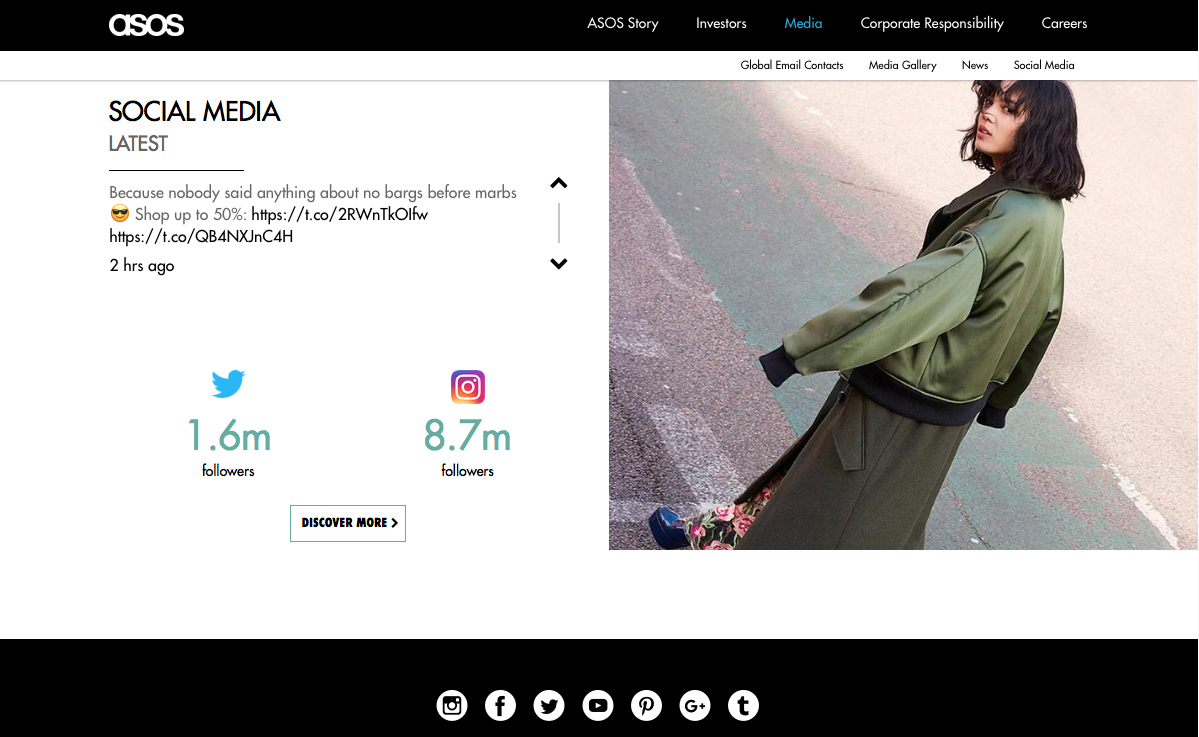This screenshot has width=1199, height=737.
Task: Click the ASOS logo in the header
Action: 146,24
